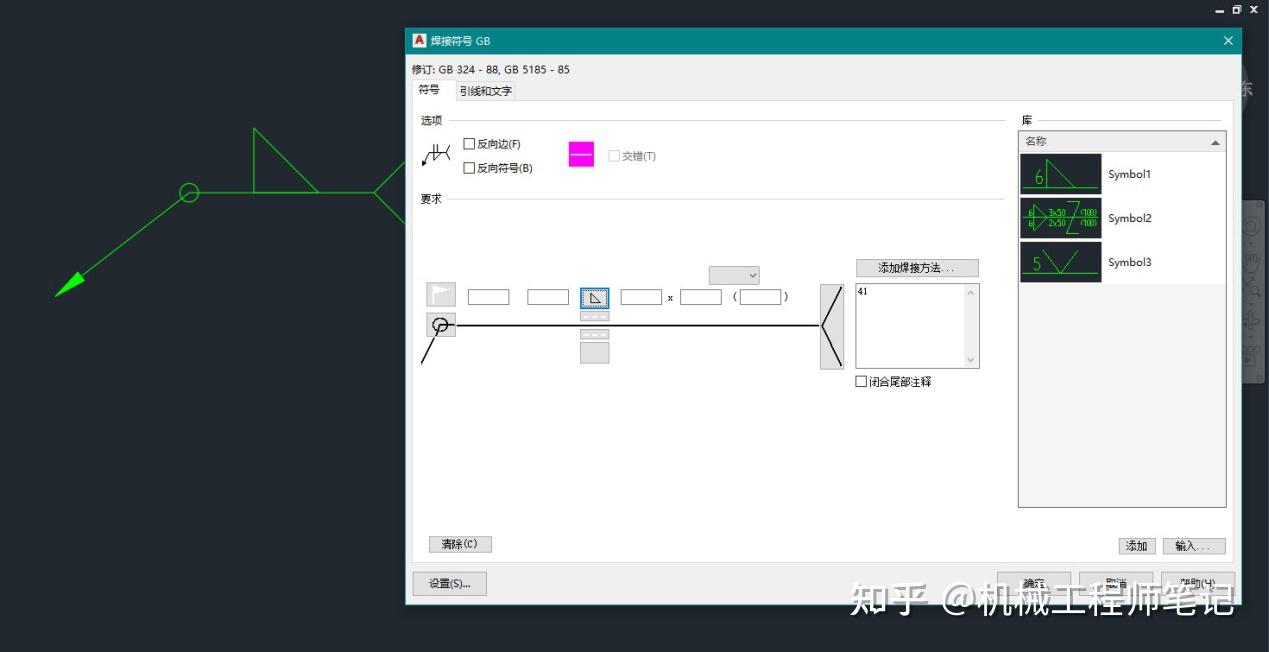
Task: Select the field weld flag icon
Action: coord(441,295)
